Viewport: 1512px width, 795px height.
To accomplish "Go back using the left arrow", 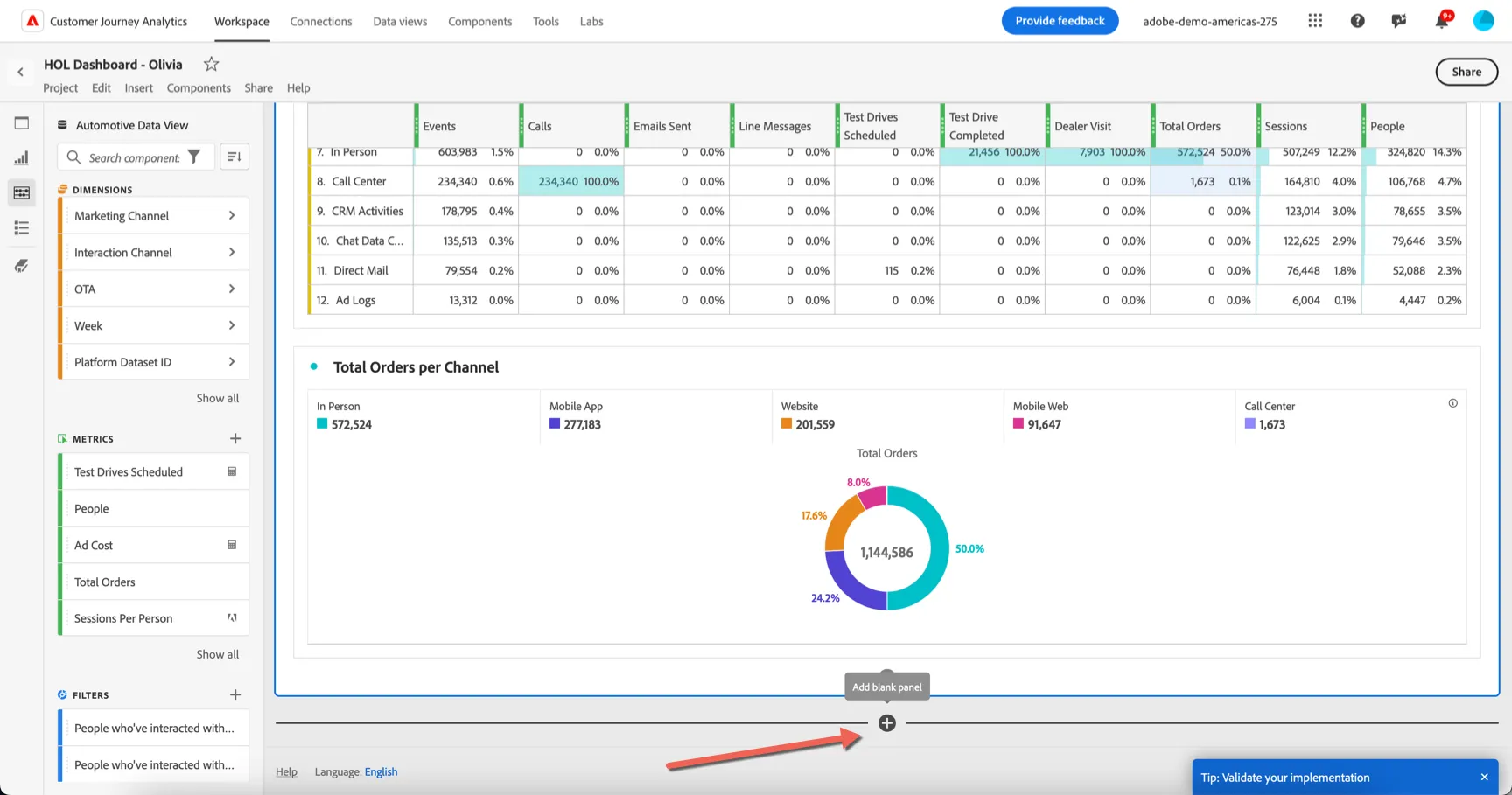I will pos(20,72).
